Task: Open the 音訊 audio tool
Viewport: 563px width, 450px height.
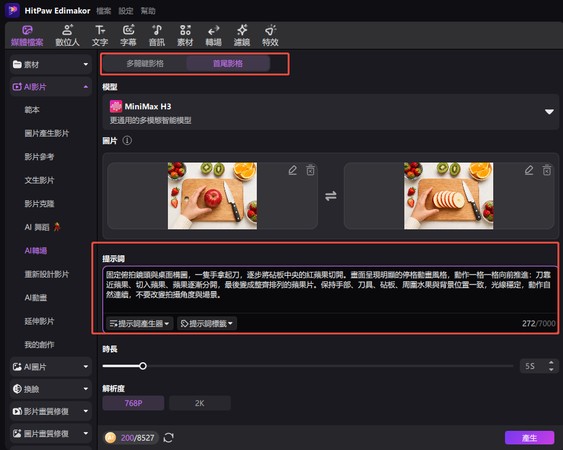Action: click(x=157, y=36)
